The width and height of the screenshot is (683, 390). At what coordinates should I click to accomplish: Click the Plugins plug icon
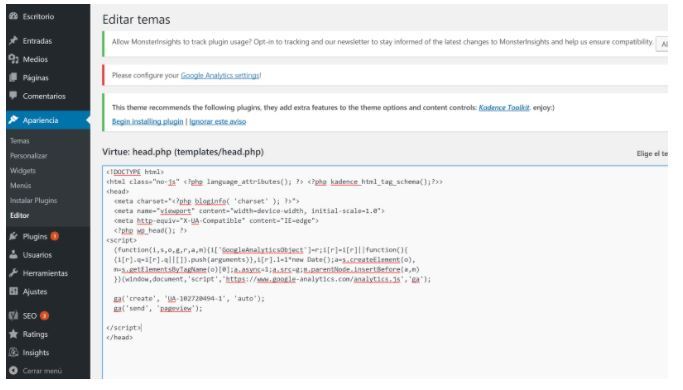tap(13, 236)
